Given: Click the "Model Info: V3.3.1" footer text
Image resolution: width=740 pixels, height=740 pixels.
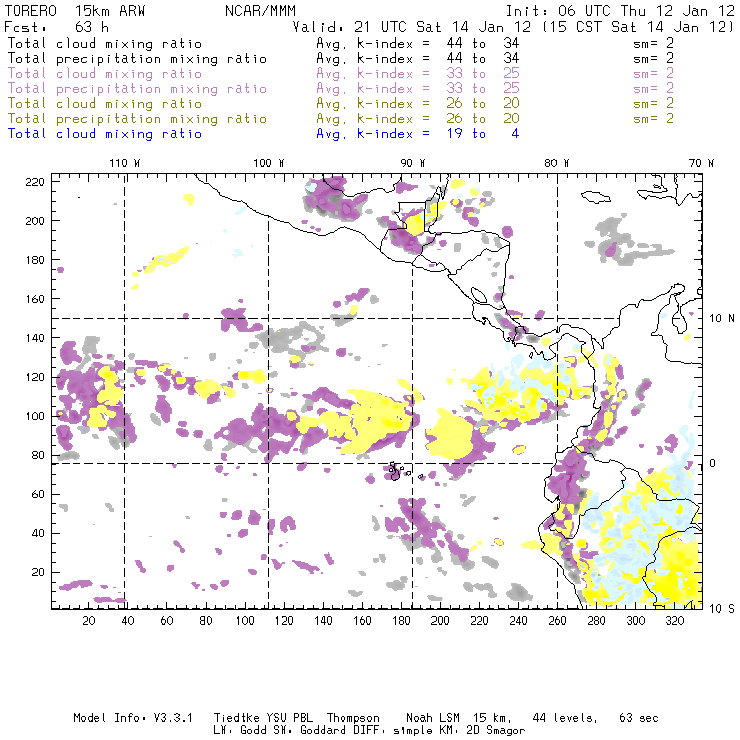Looking at the screenshot, I should [133, 718].
